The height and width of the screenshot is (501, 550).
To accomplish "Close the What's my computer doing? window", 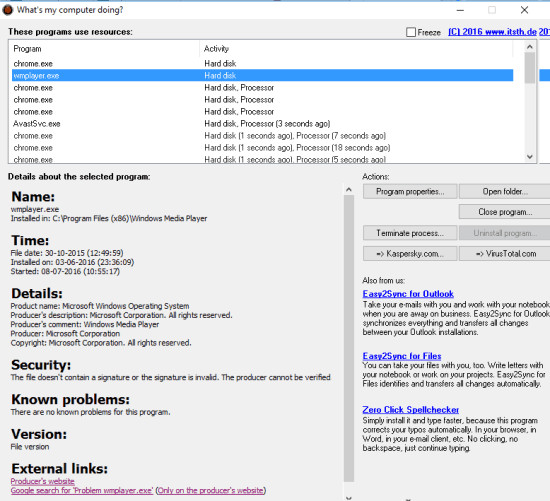I will coord(524,10).
